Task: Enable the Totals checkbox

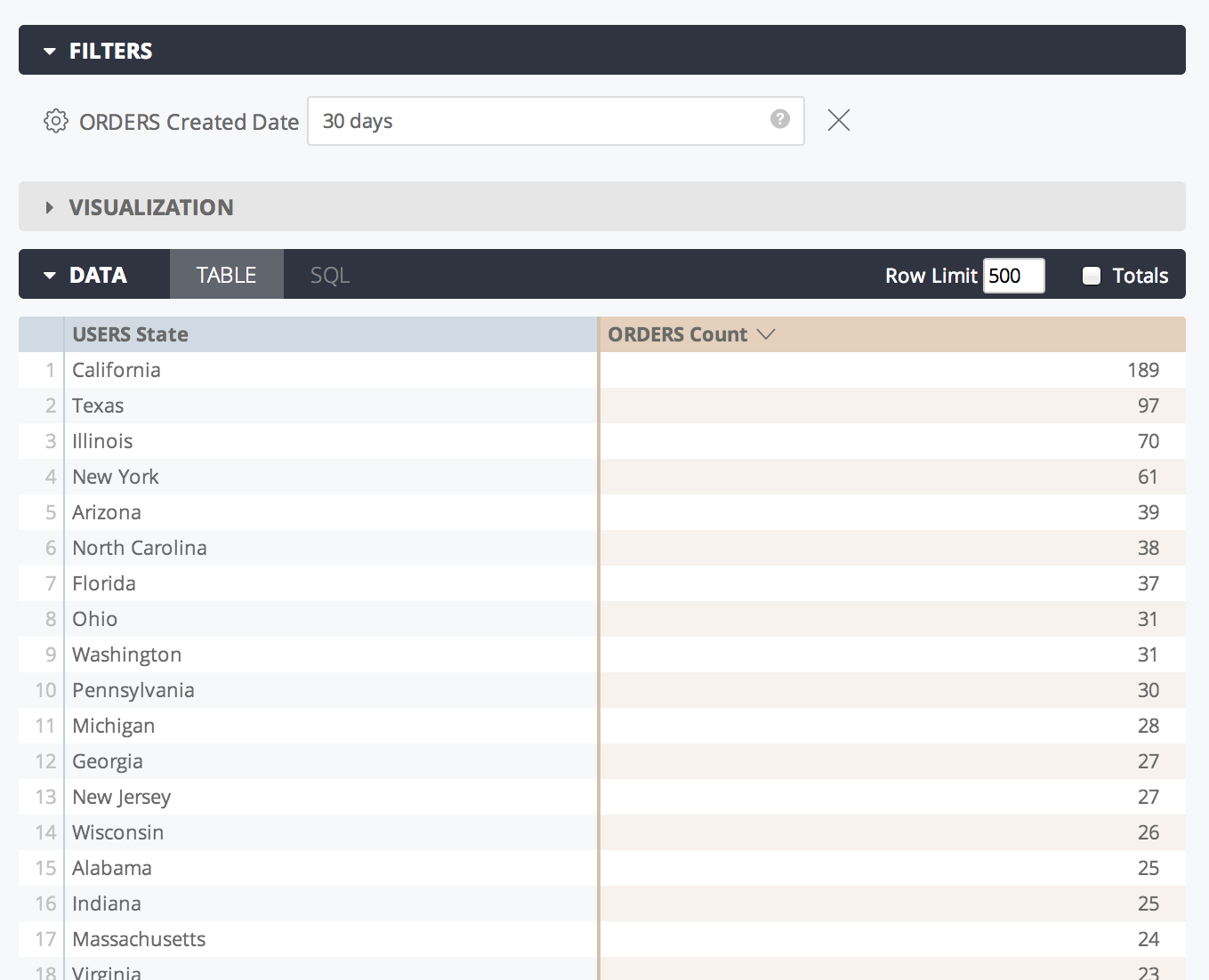Action: pos(1092,276)
